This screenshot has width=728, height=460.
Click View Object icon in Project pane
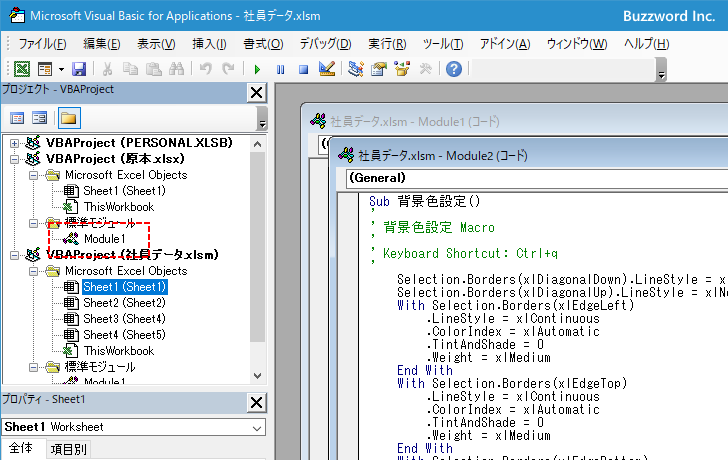point(39,118)
